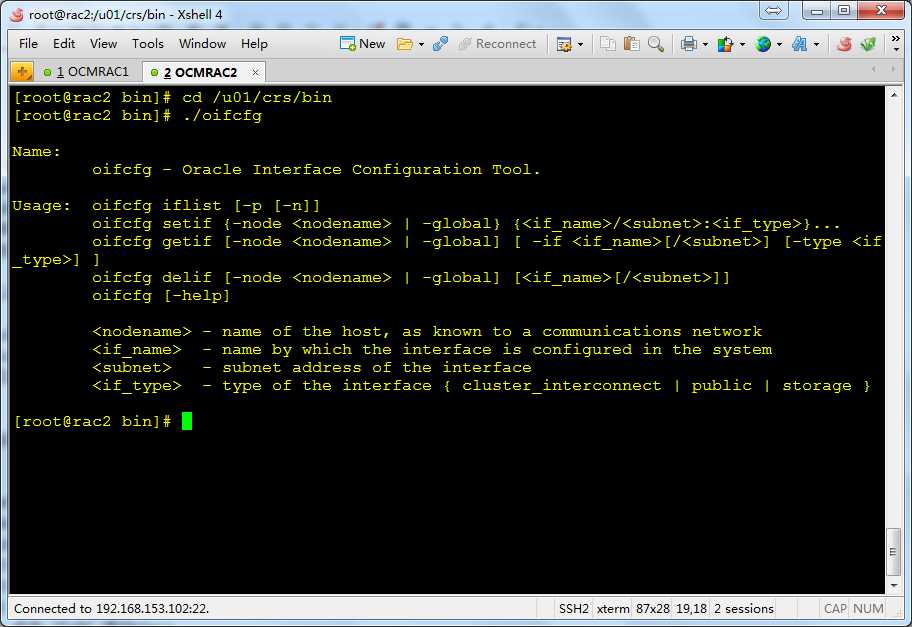This screenshot has height=627, width=912.
Task: Click the tab scroll left arrow
Action: 873,69
